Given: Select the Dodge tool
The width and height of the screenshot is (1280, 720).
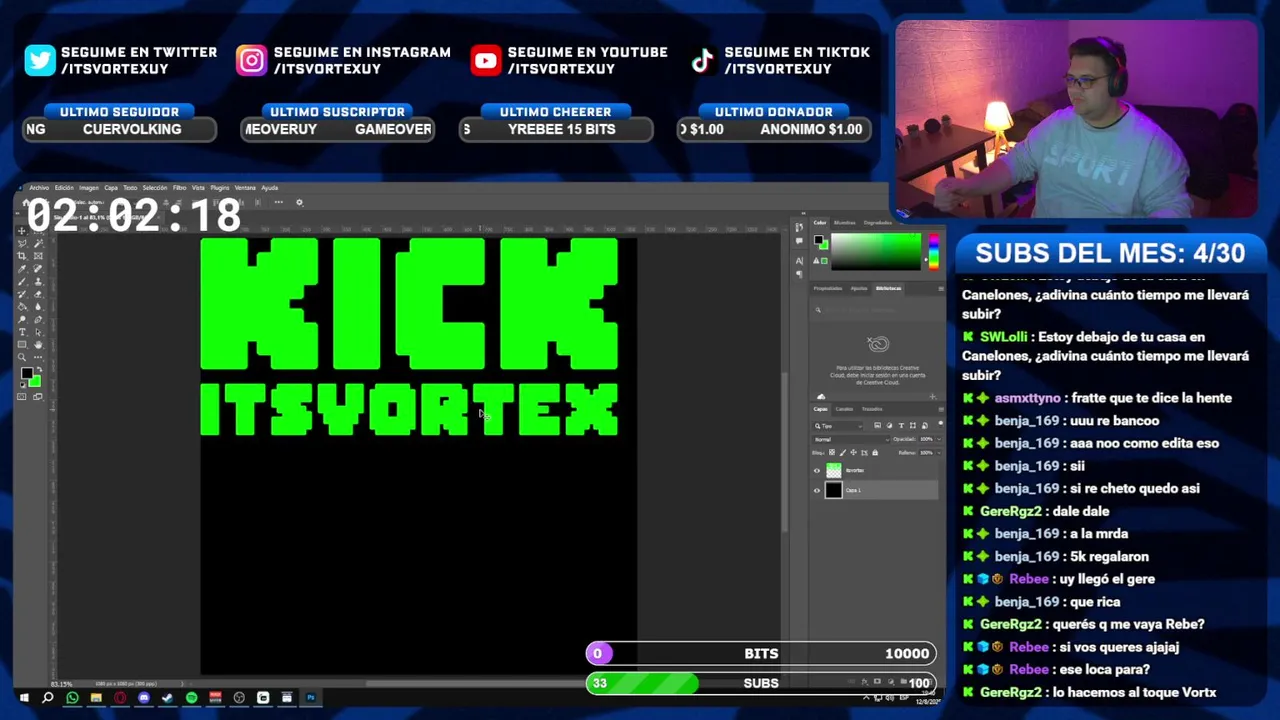Looking at the screenshot, I should (22, 320).
